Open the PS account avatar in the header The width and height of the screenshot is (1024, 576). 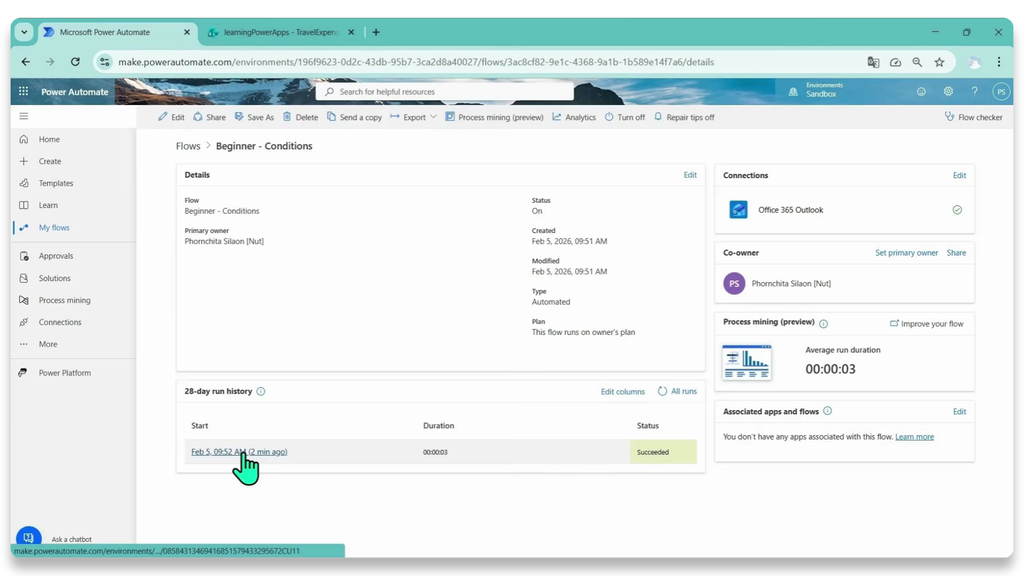pos(1000,92)
